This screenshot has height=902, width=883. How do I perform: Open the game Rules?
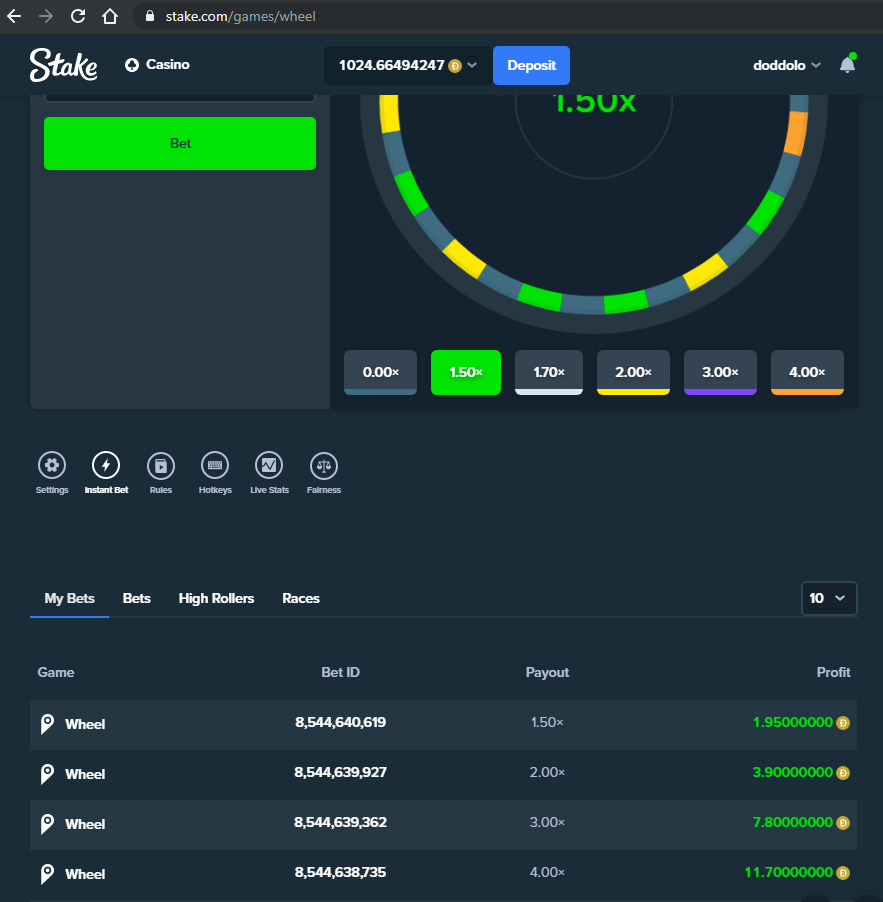coord(161,465)
